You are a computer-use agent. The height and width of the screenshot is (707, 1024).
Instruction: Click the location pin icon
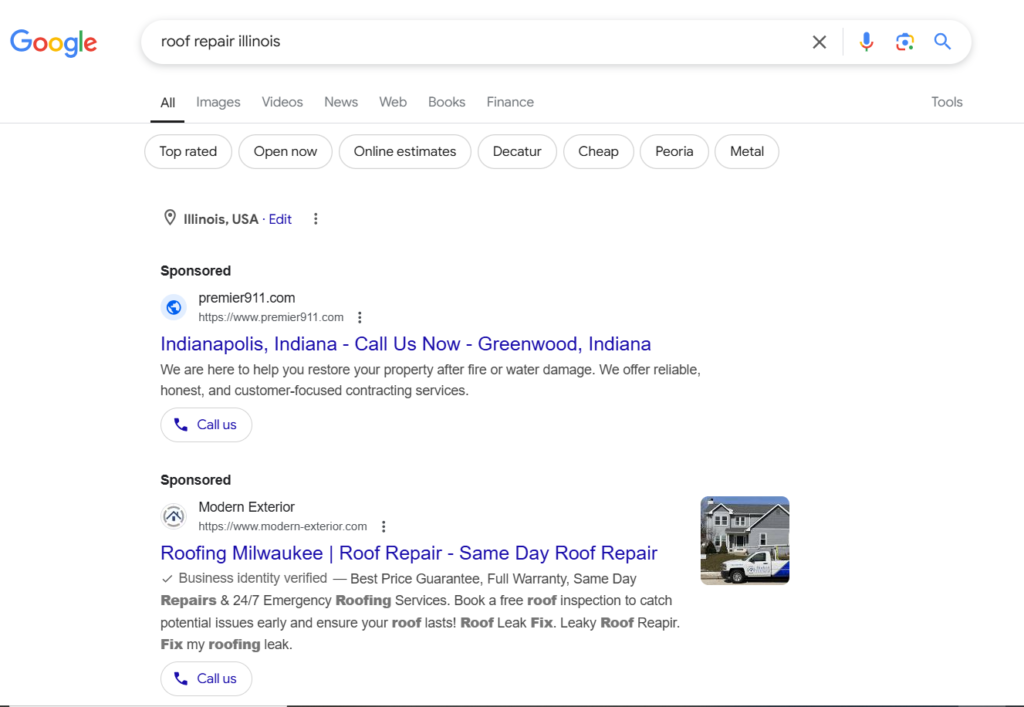tap(170, 217)
